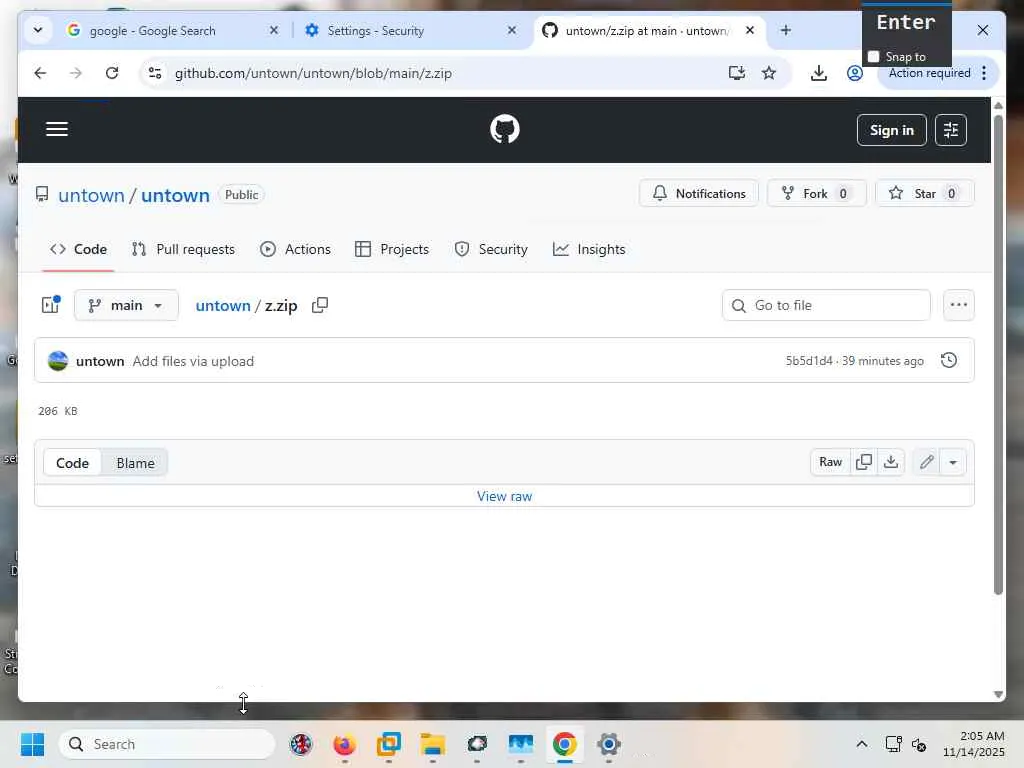The image size is (1024, 768).
Task: Open untown owner link in header
Action: pyautogui.click(x=91, y=195)
